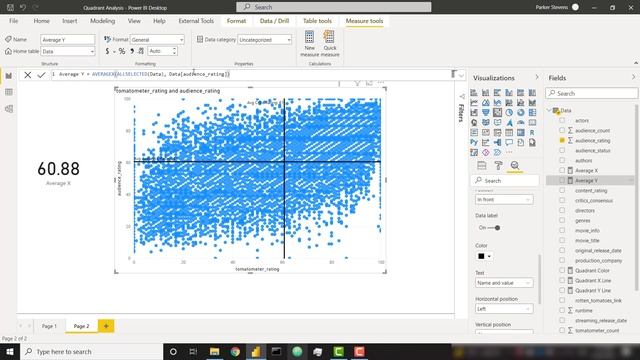
Task: Collapse the Fields pane
Action: click(633, 78)
